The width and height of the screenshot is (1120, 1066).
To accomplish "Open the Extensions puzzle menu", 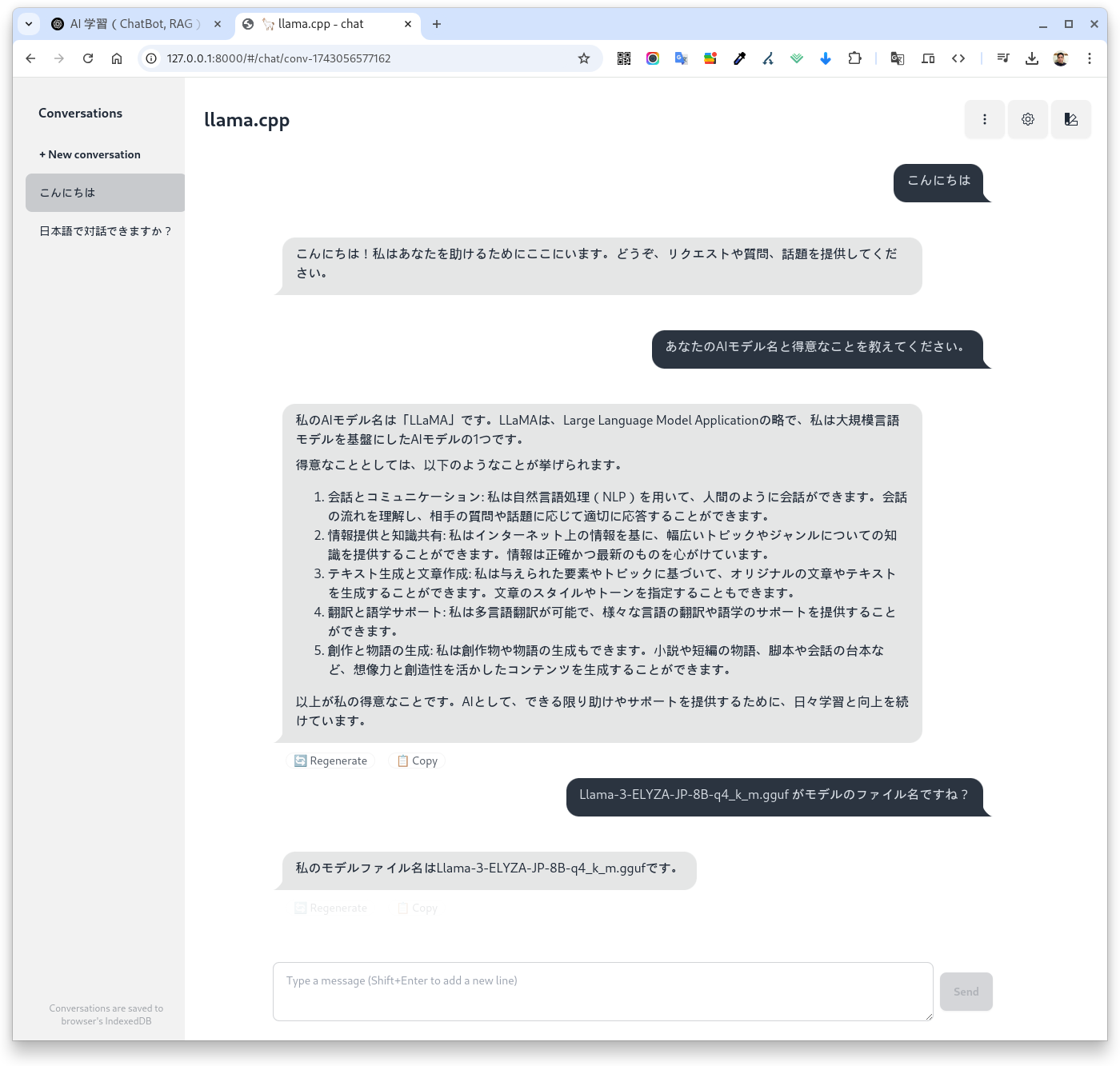I will 854,58.
